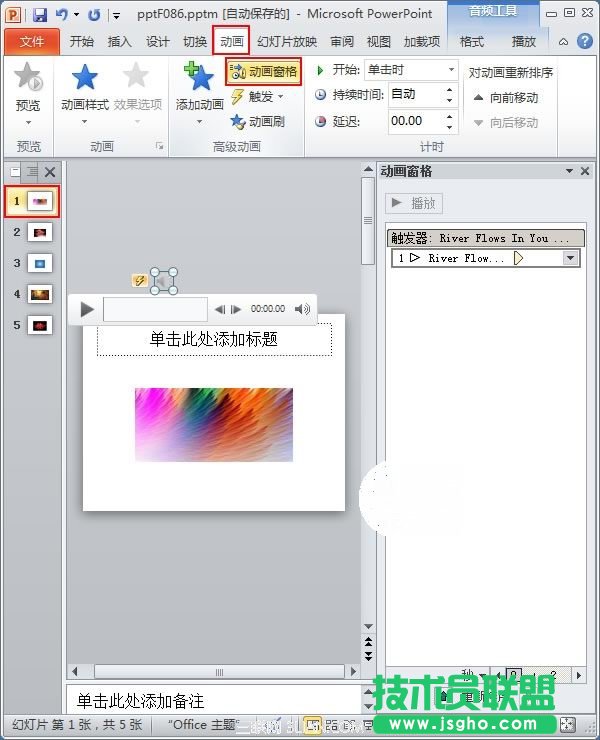Viewport: 600px width, 740px height.
Task: Open the 审阅 tab
Action: 342,42
